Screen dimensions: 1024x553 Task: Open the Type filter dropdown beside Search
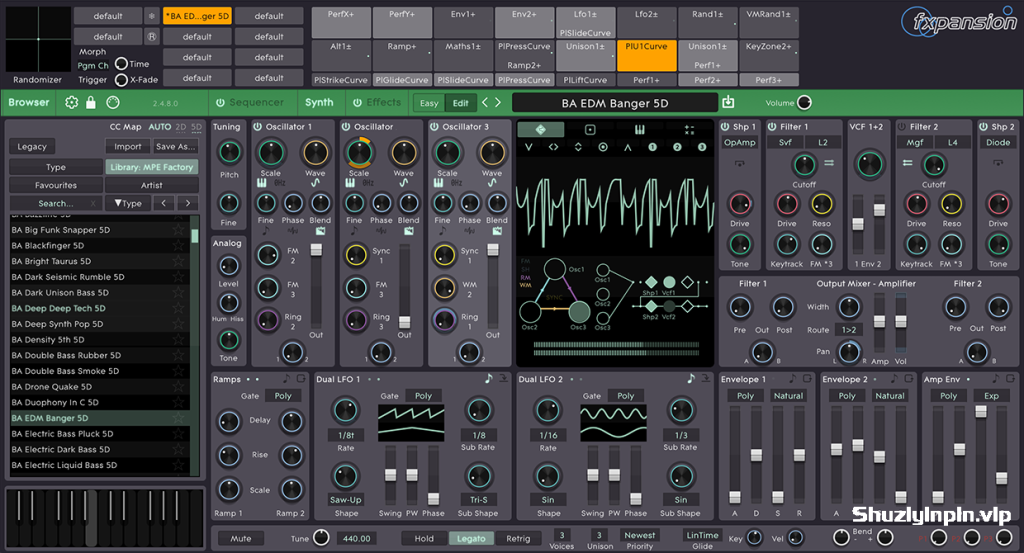coord(128,203)
